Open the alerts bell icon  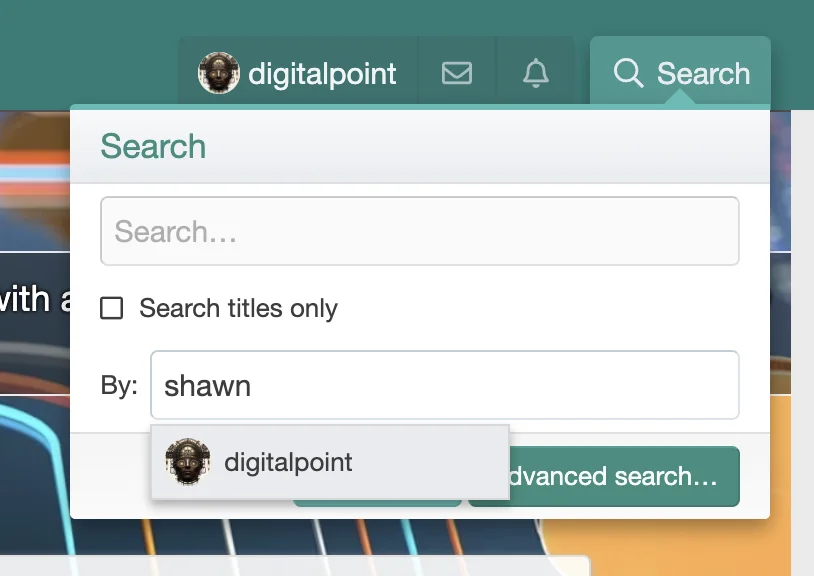[536, 73]
